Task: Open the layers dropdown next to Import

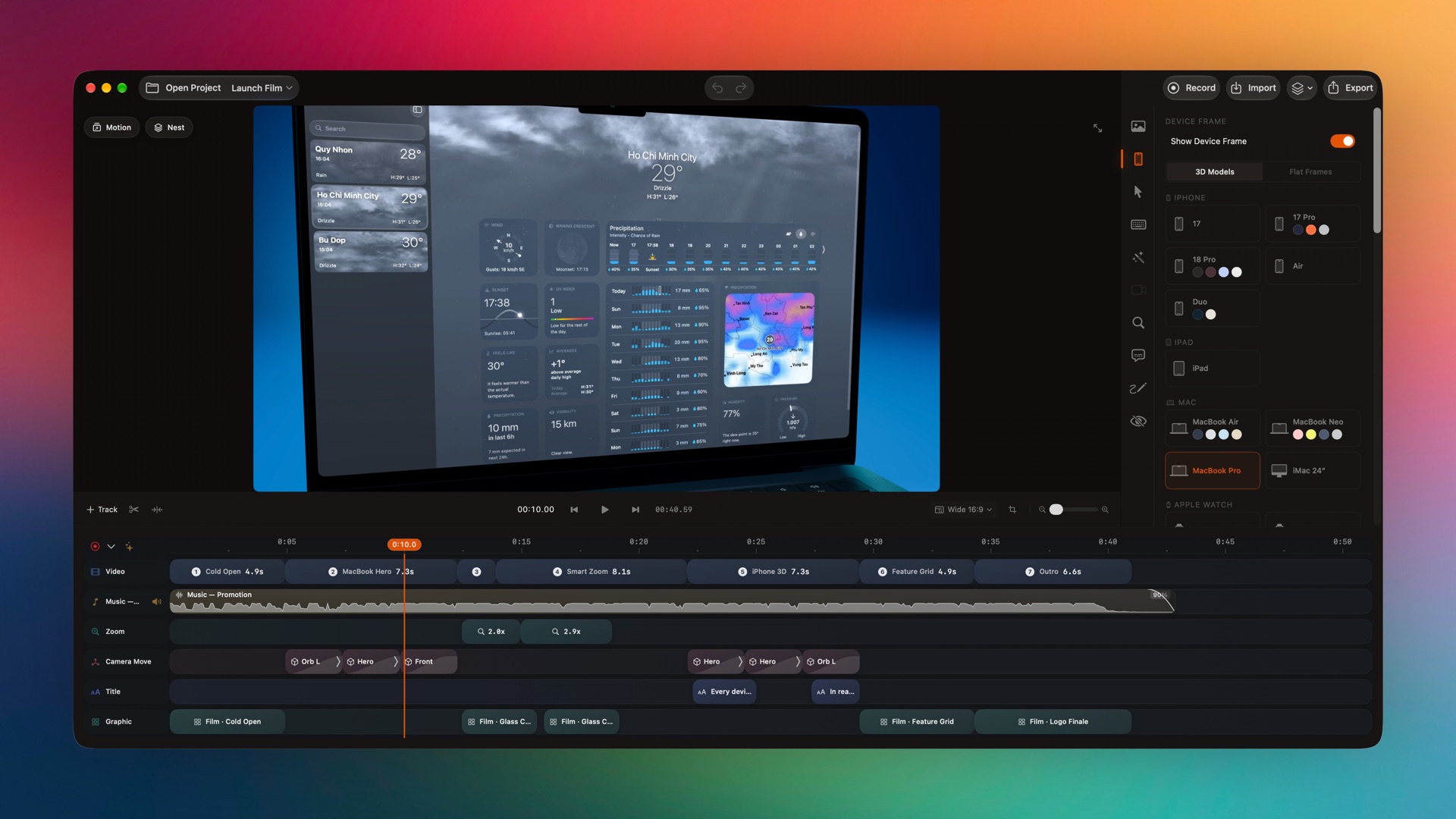Action: 1302,88
